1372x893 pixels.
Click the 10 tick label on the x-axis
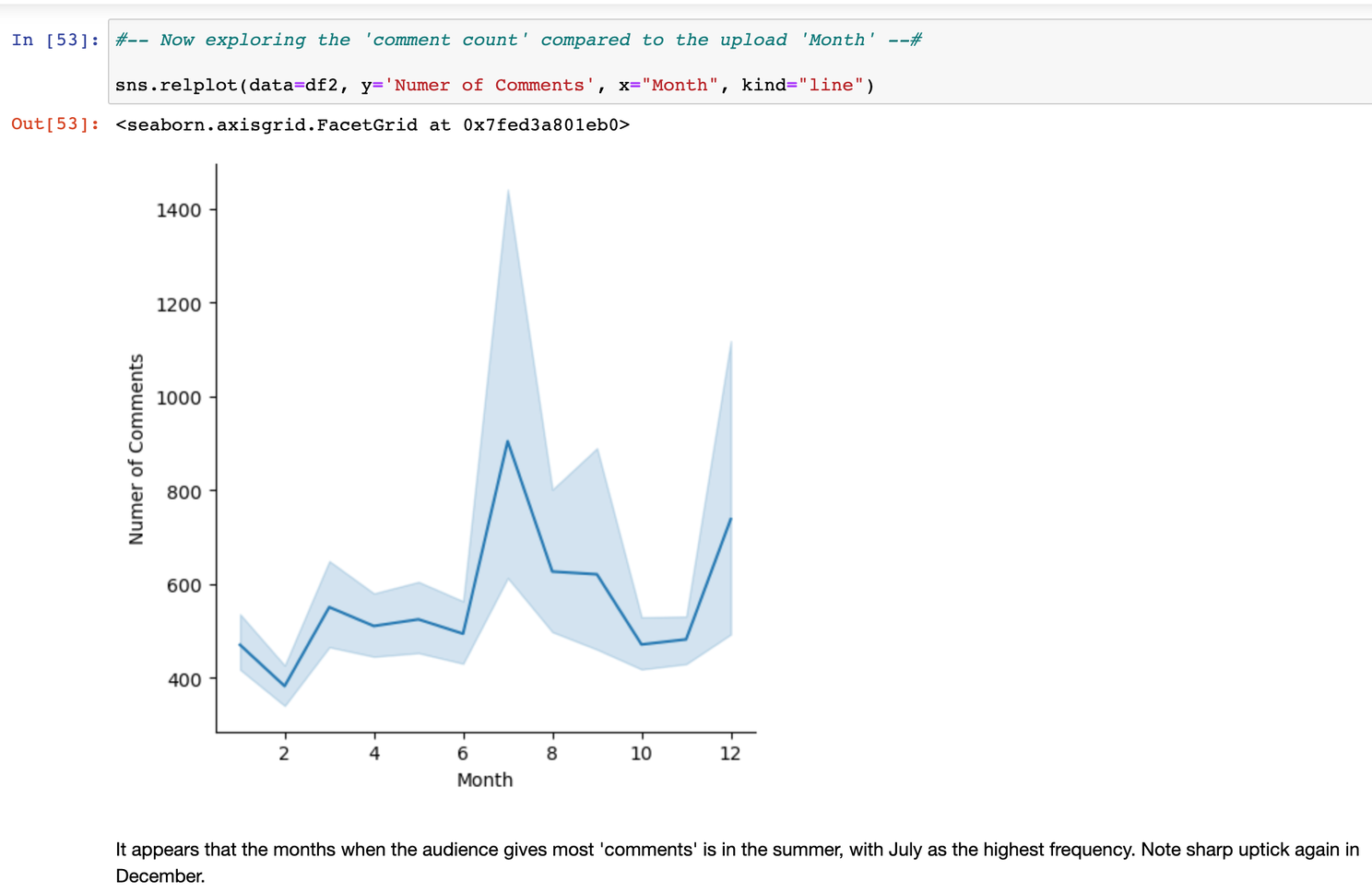[x=641, y=753]
